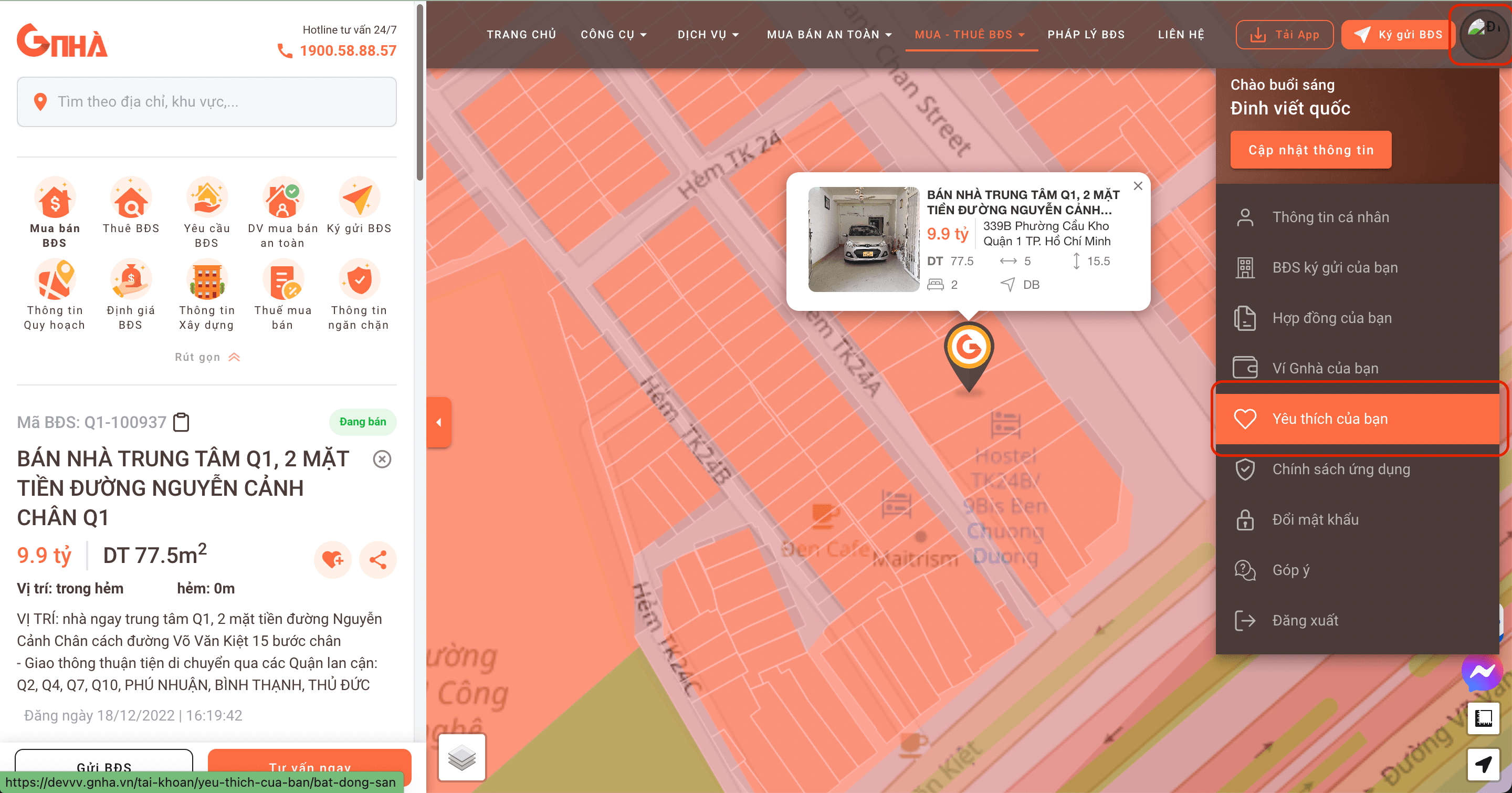Click the Gnhà logo
The width and height of the screenshot is (1512, 793).
click(x=62, y=41)
